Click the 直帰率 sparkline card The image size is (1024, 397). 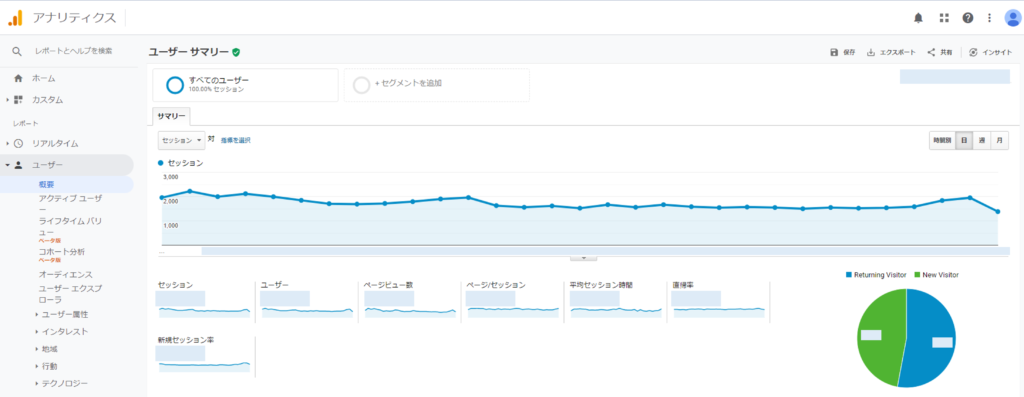tap(720, 301)
